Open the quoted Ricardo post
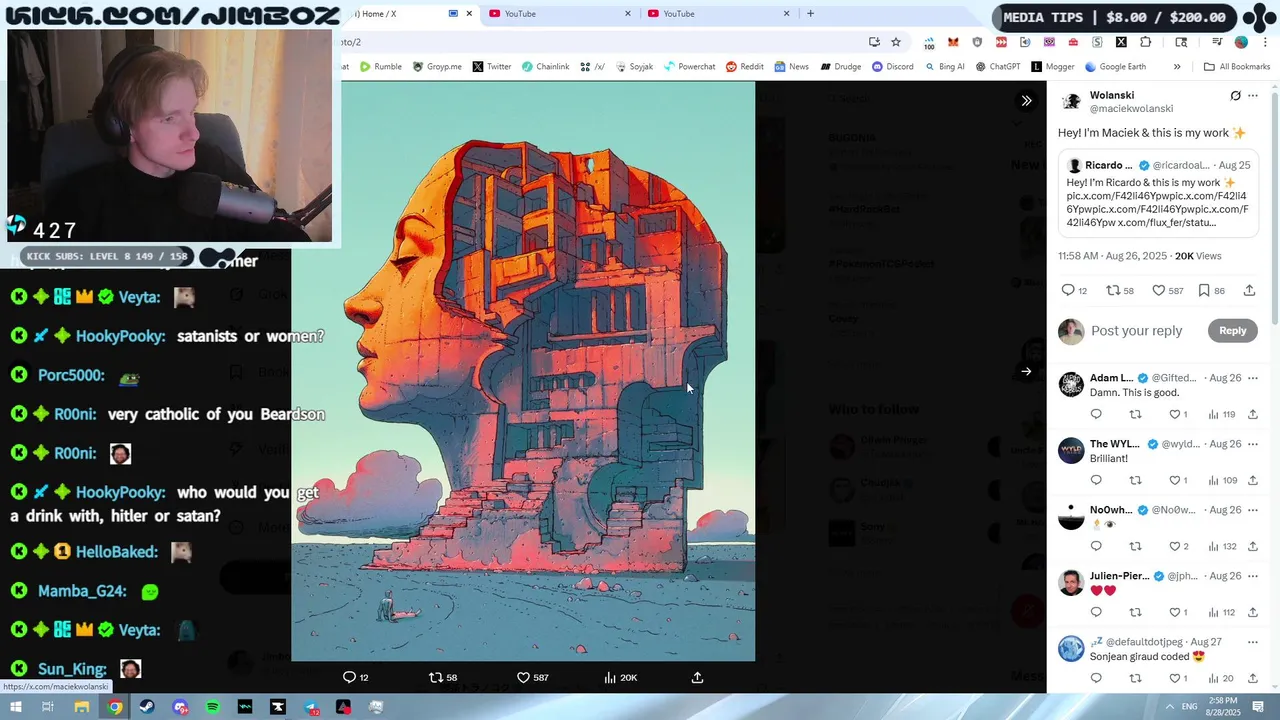 pos(1158,194)
